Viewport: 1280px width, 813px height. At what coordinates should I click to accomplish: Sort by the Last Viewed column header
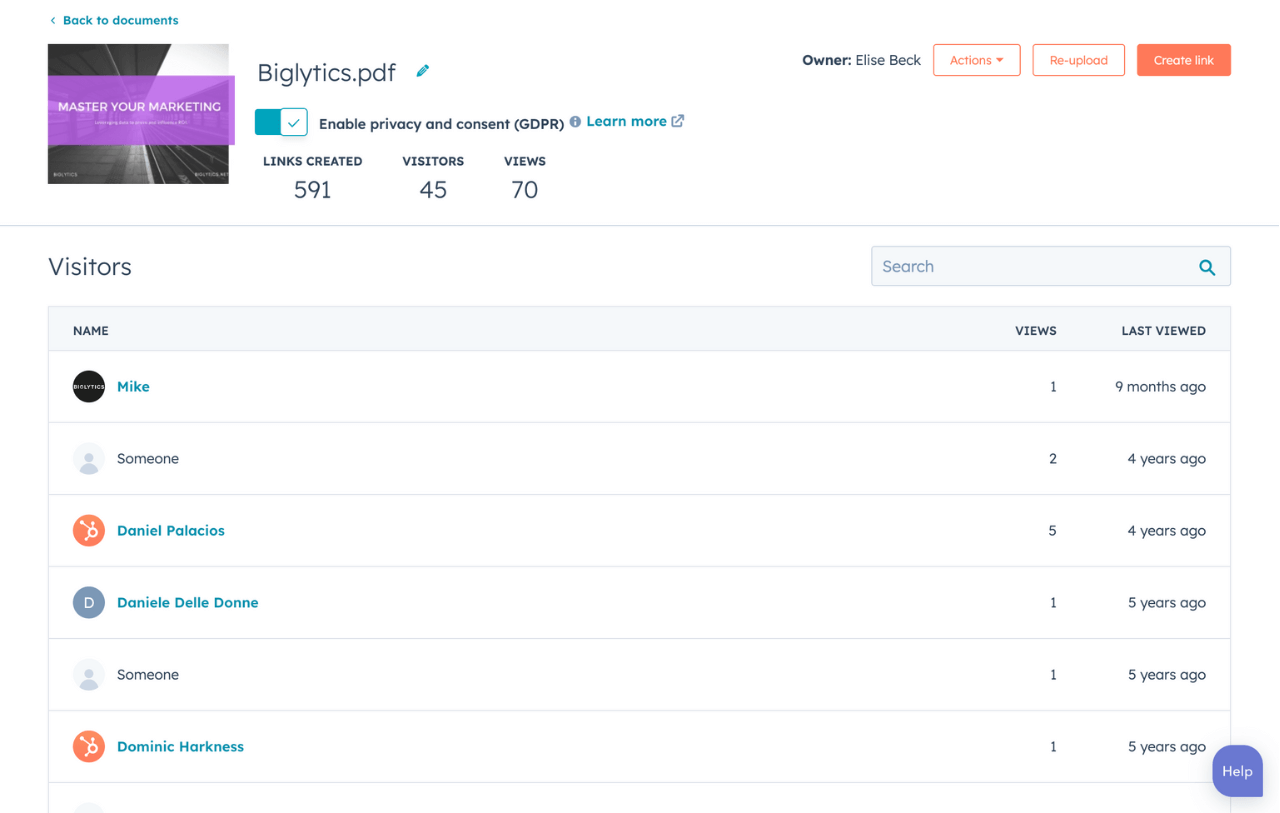pos(1163,331)
